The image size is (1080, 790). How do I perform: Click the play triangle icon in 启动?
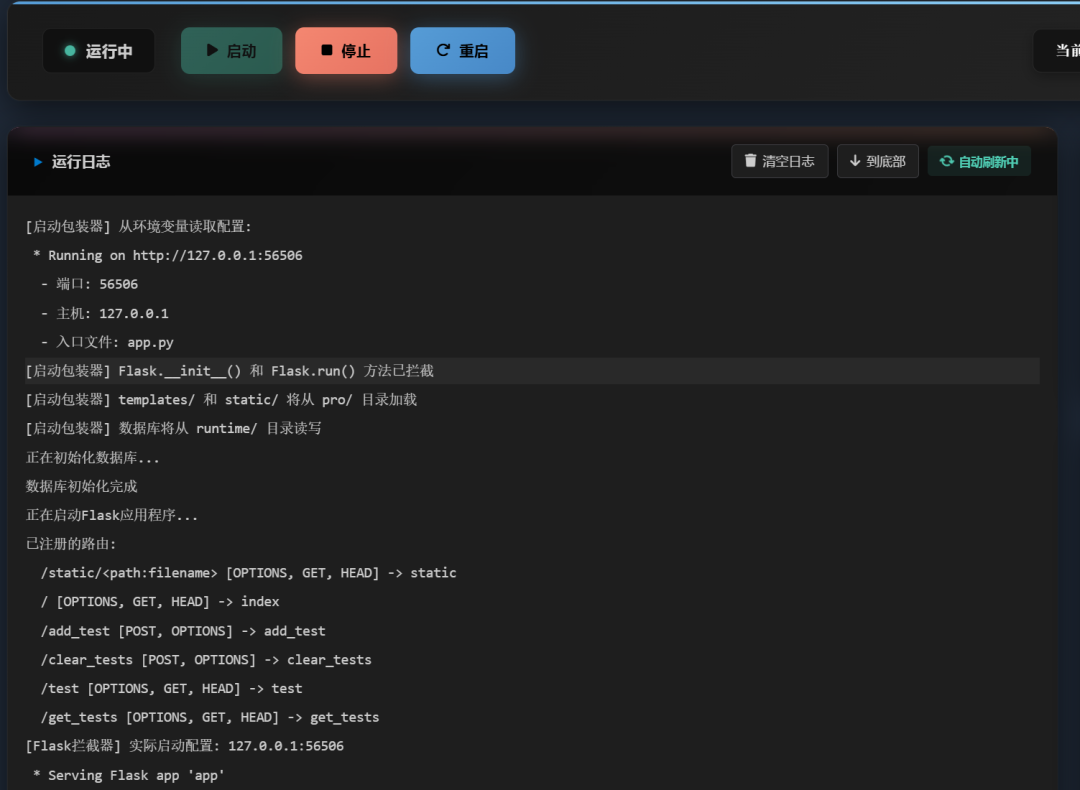click(x=212, y=50)
